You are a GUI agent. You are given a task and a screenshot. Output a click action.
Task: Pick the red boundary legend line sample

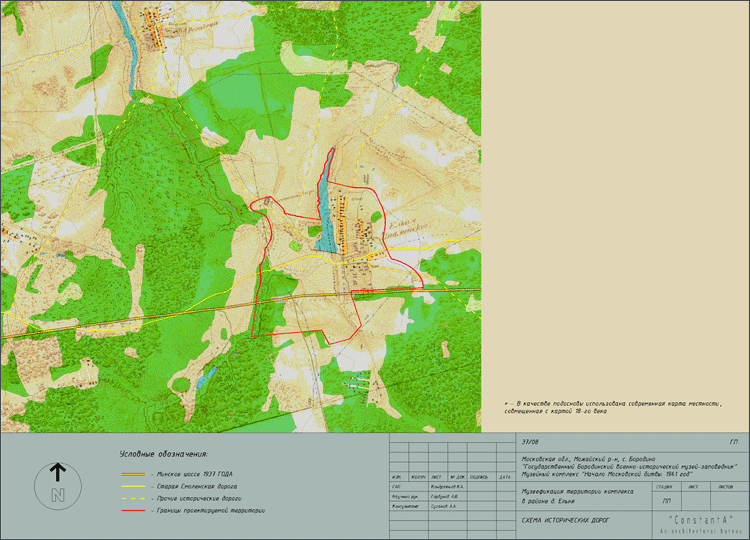[131, 511]
